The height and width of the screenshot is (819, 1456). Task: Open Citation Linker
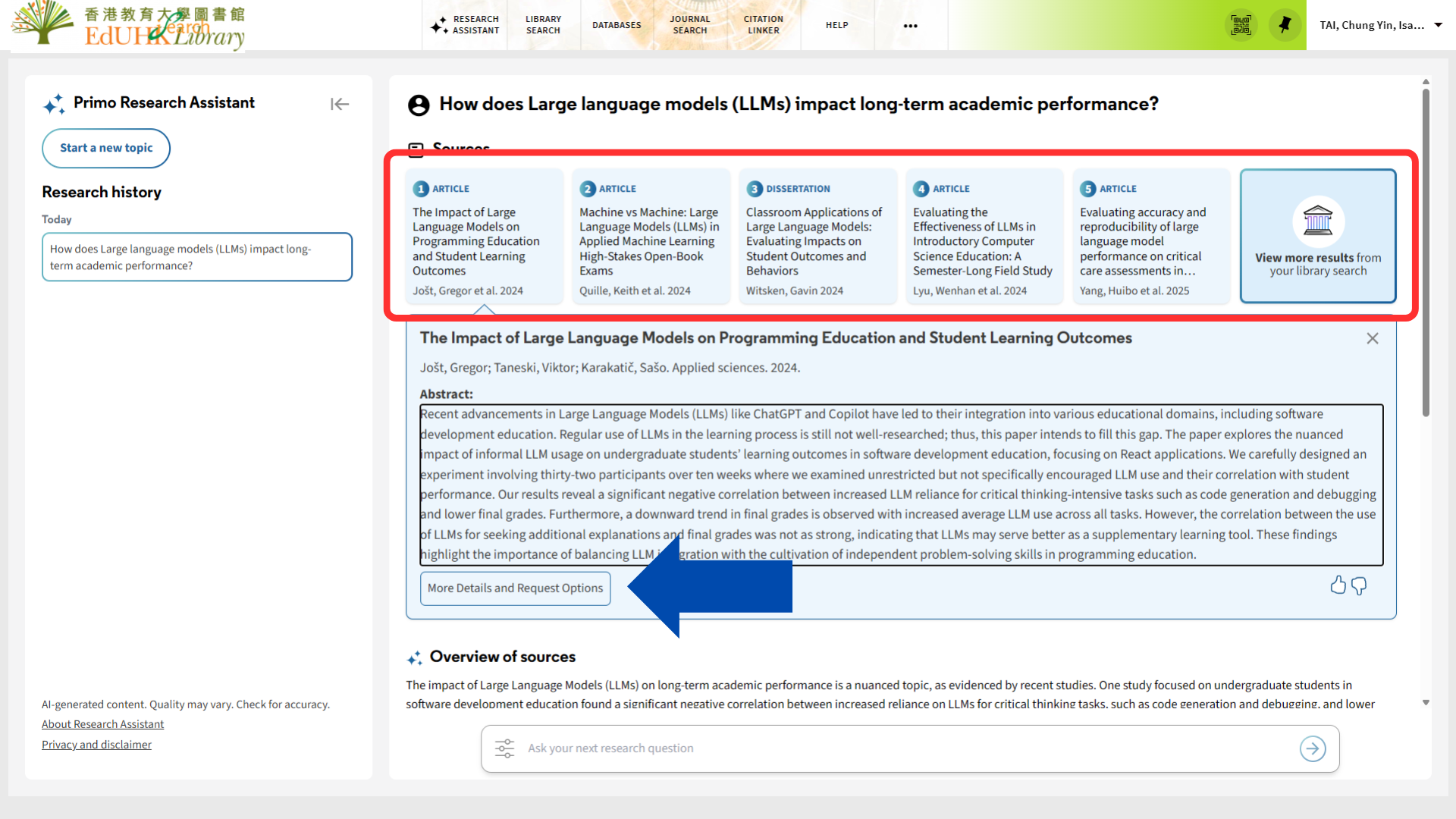764,25
